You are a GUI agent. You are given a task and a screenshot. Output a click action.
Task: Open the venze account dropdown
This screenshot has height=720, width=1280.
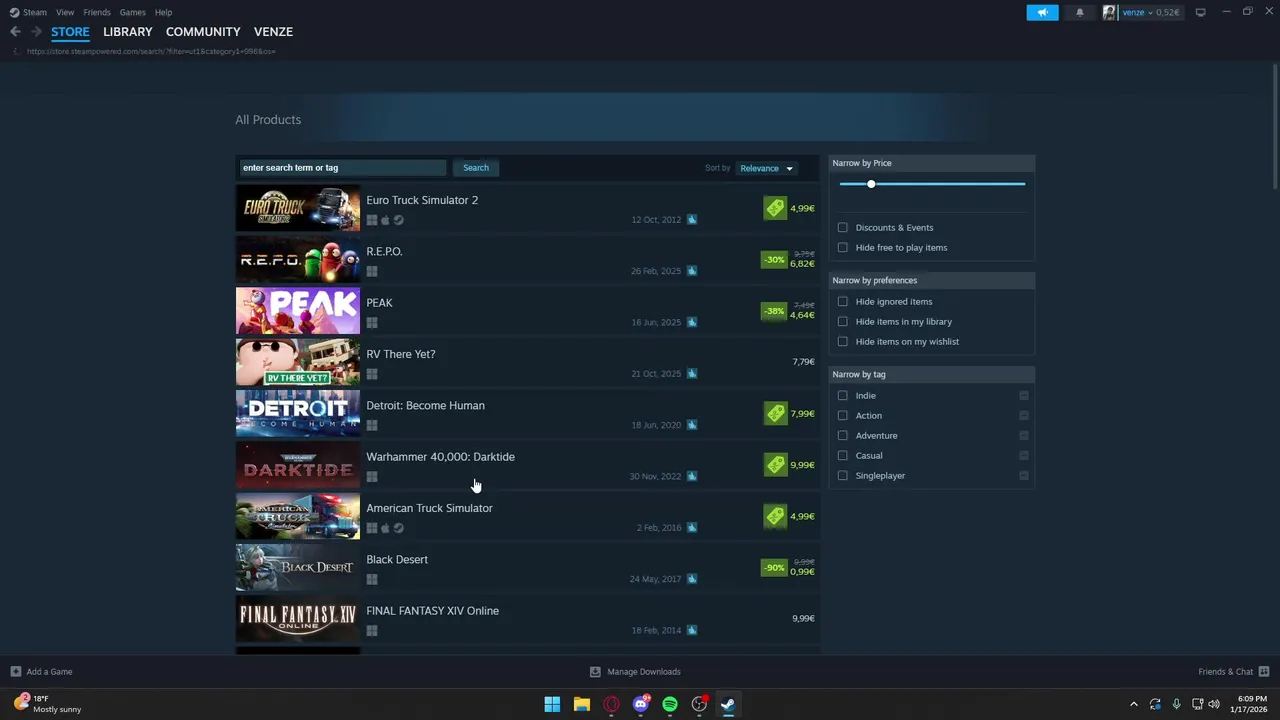pyautogui.click(x=1150, y=12)
